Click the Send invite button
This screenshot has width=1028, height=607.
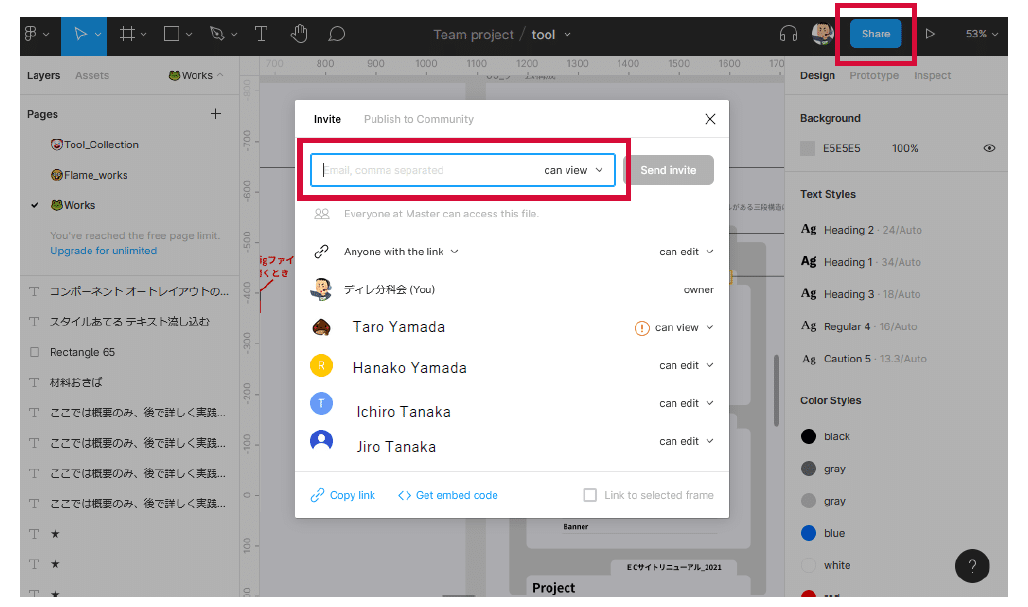668,170
